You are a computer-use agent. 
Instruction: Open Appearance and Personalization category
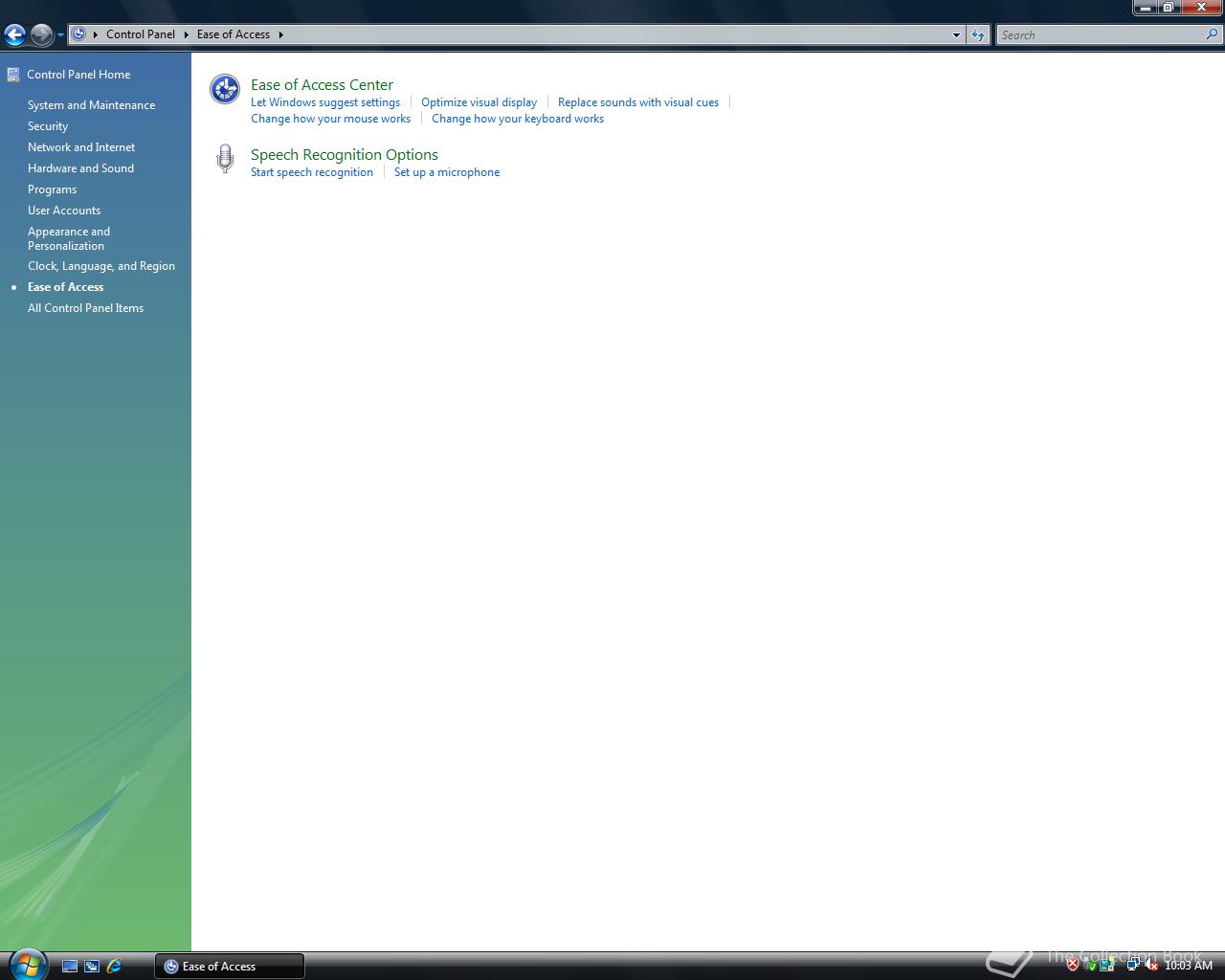click(69, 238)
